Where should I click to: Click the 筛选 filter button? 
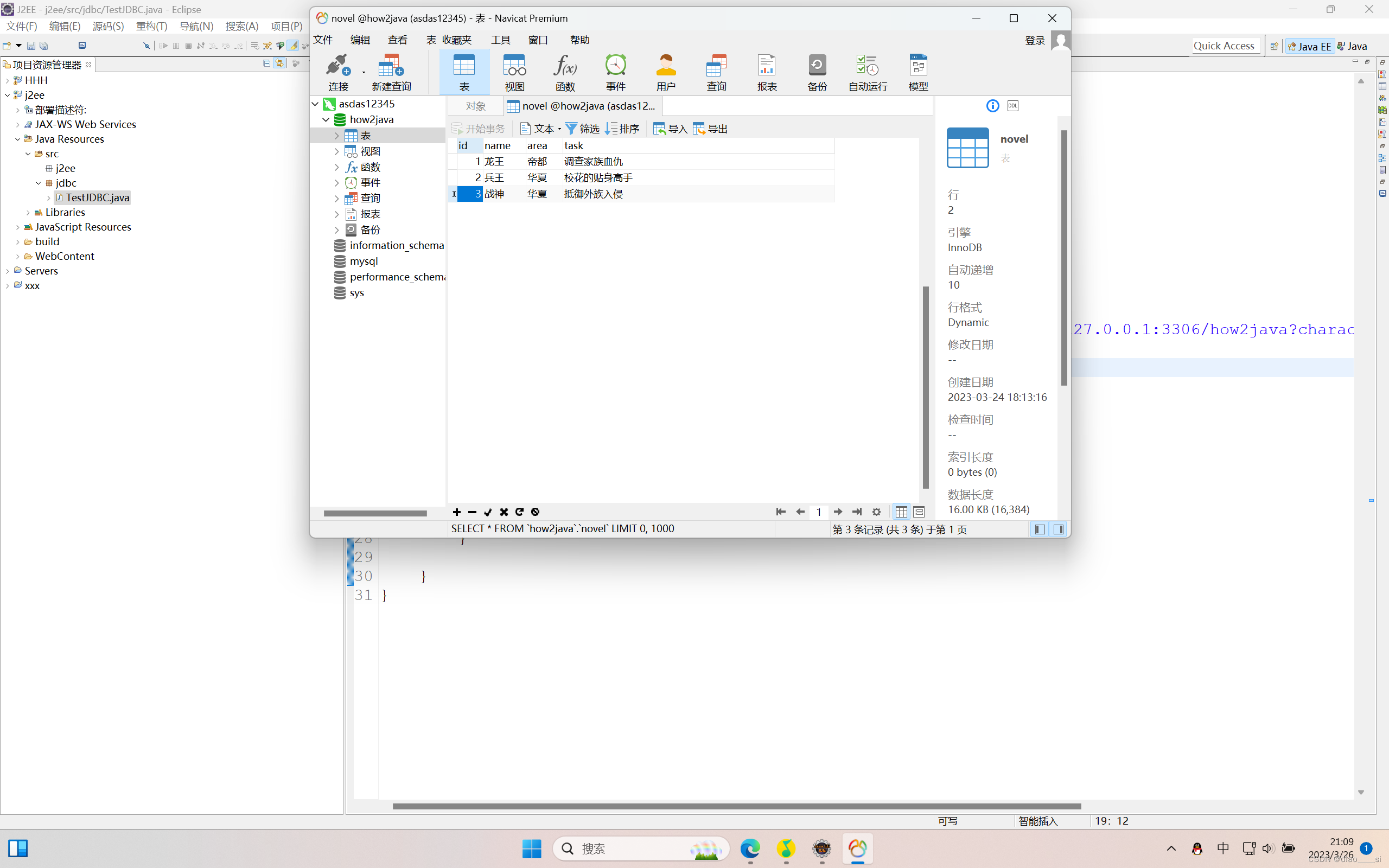(582, 129)
